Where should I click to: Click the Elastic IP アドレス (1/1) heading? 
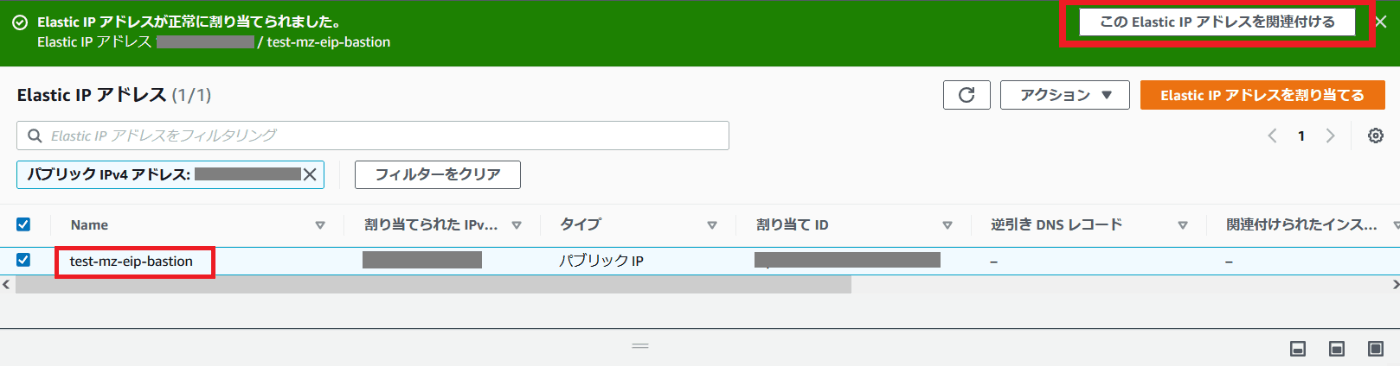pyautogui.click(x=114, y=95)
